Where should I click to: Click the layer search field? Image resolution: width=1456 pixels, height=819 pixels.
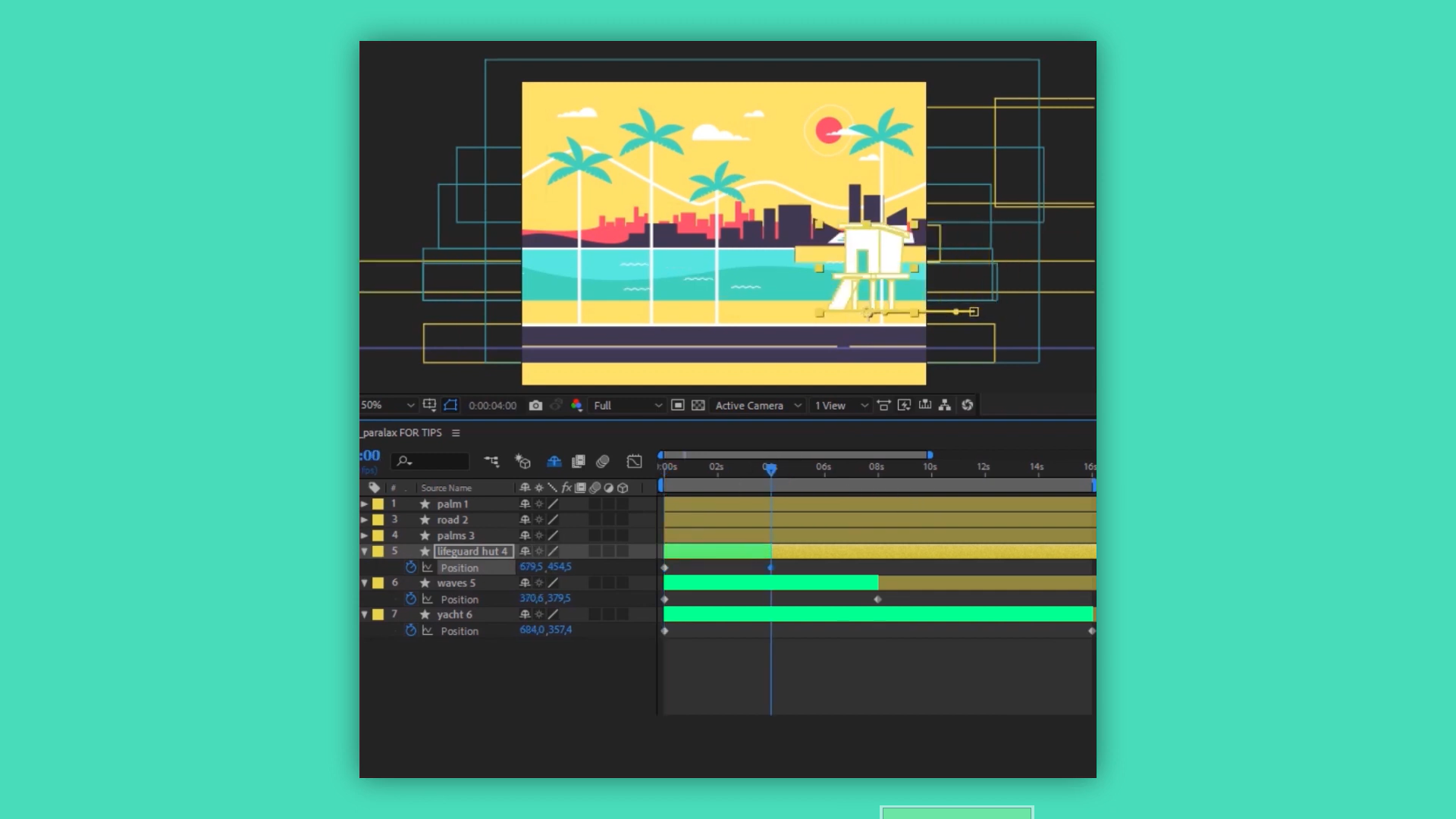430,461
